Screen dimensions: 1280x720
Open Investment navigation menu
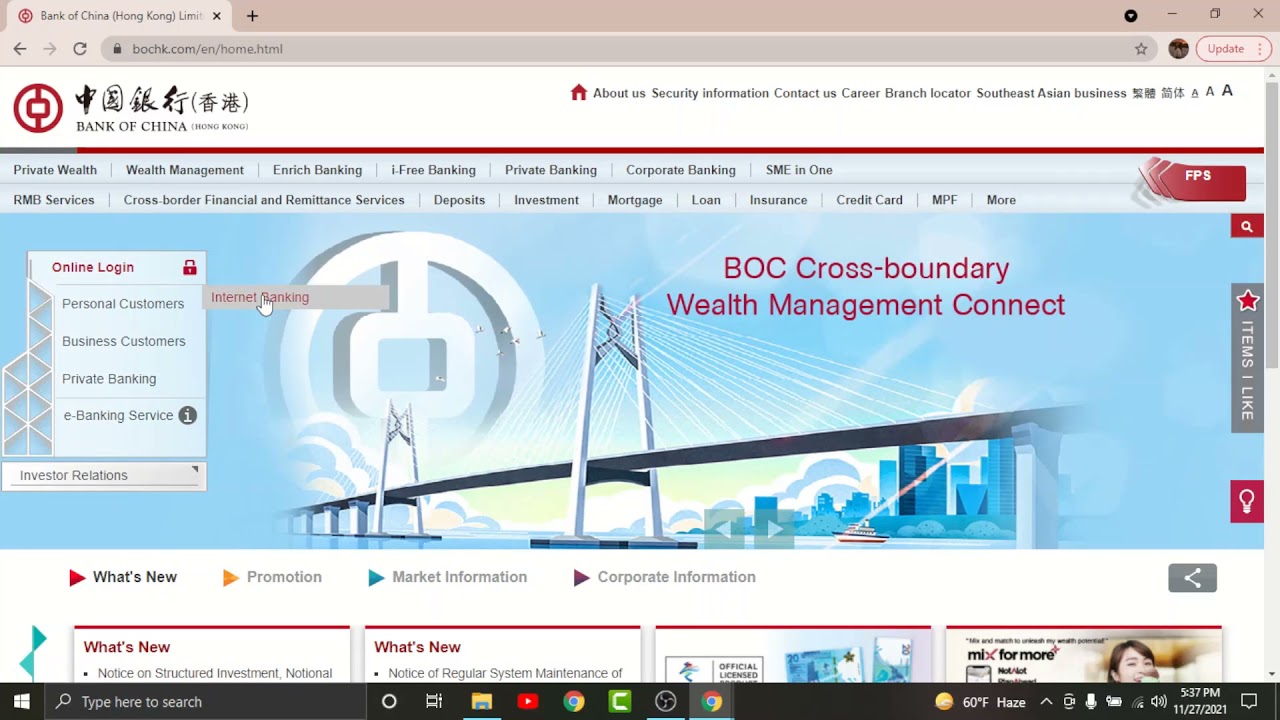pyautogui.click(x=546, y=200)
